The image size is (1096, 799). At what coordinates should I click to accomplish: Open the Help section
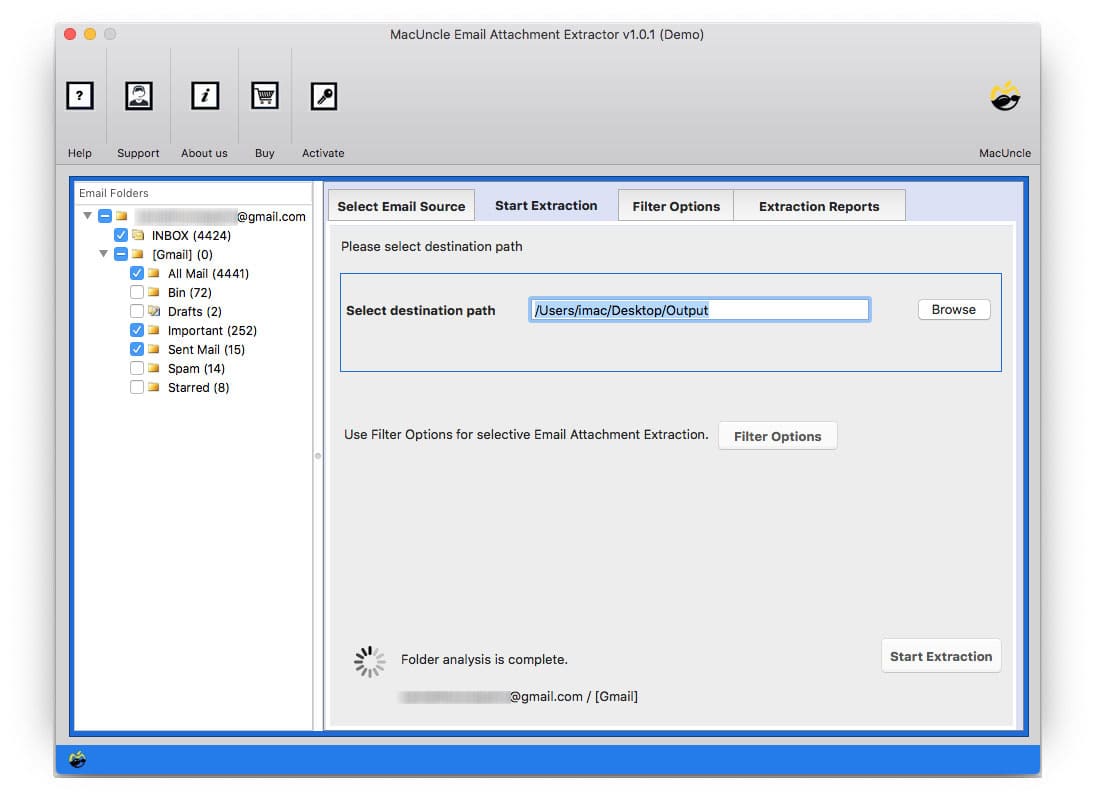(79, 96)
